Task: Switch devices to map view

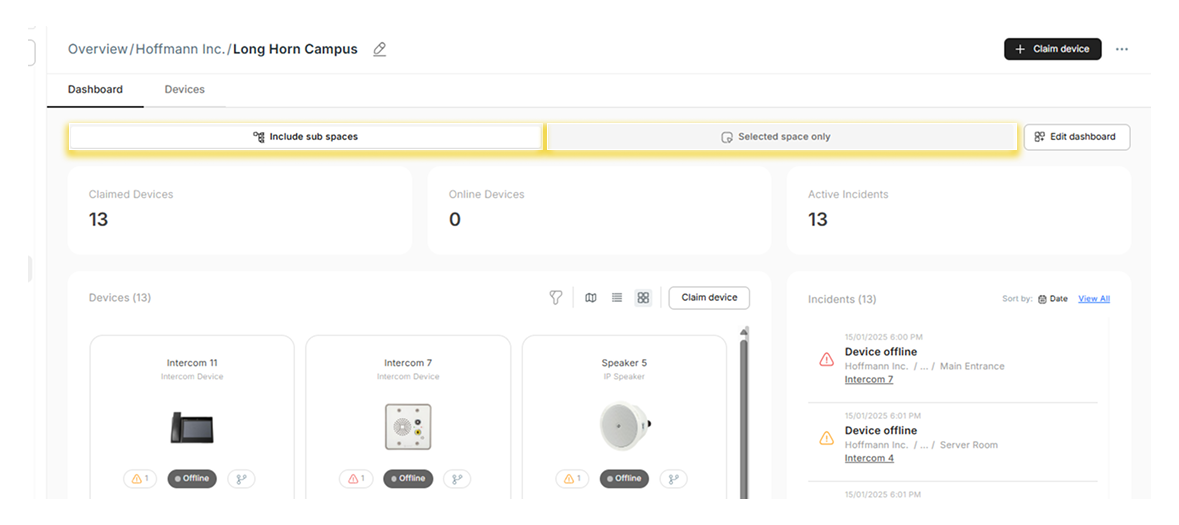Action: [x=591, y=298]
